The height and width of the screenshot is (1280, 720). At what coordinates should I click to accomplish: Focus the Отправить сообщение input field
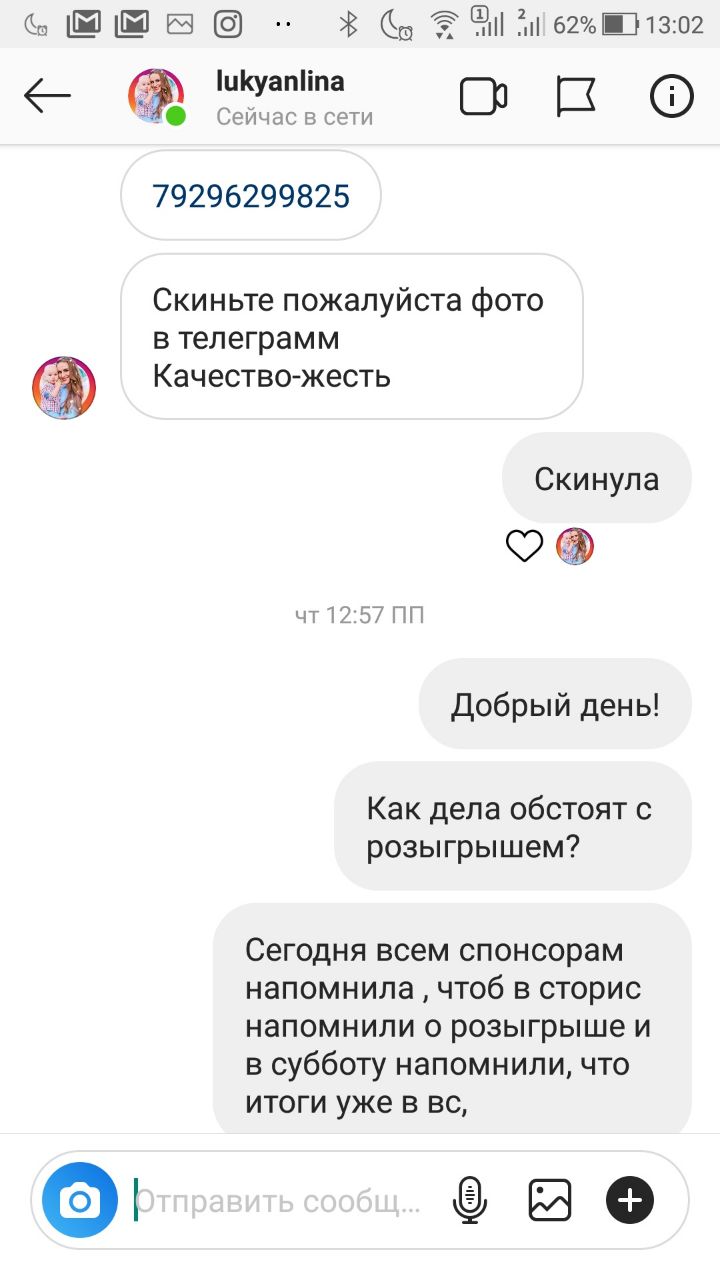pyautogui.click(x=280, y=1200)
